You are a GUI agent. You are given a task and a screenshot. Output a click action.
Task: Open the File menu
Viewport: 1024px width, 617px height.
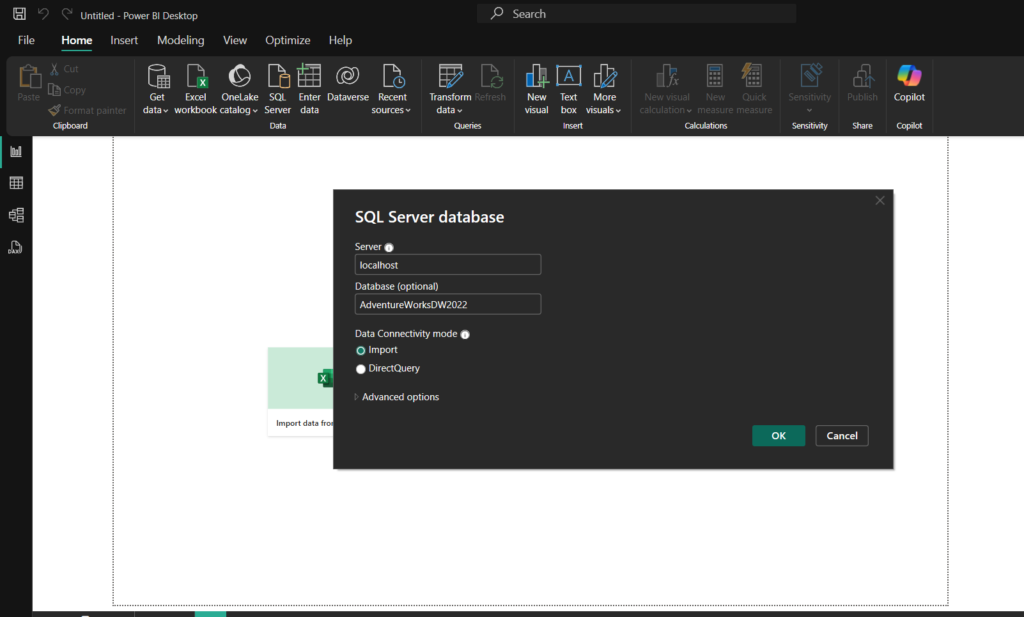coord(26,40)
